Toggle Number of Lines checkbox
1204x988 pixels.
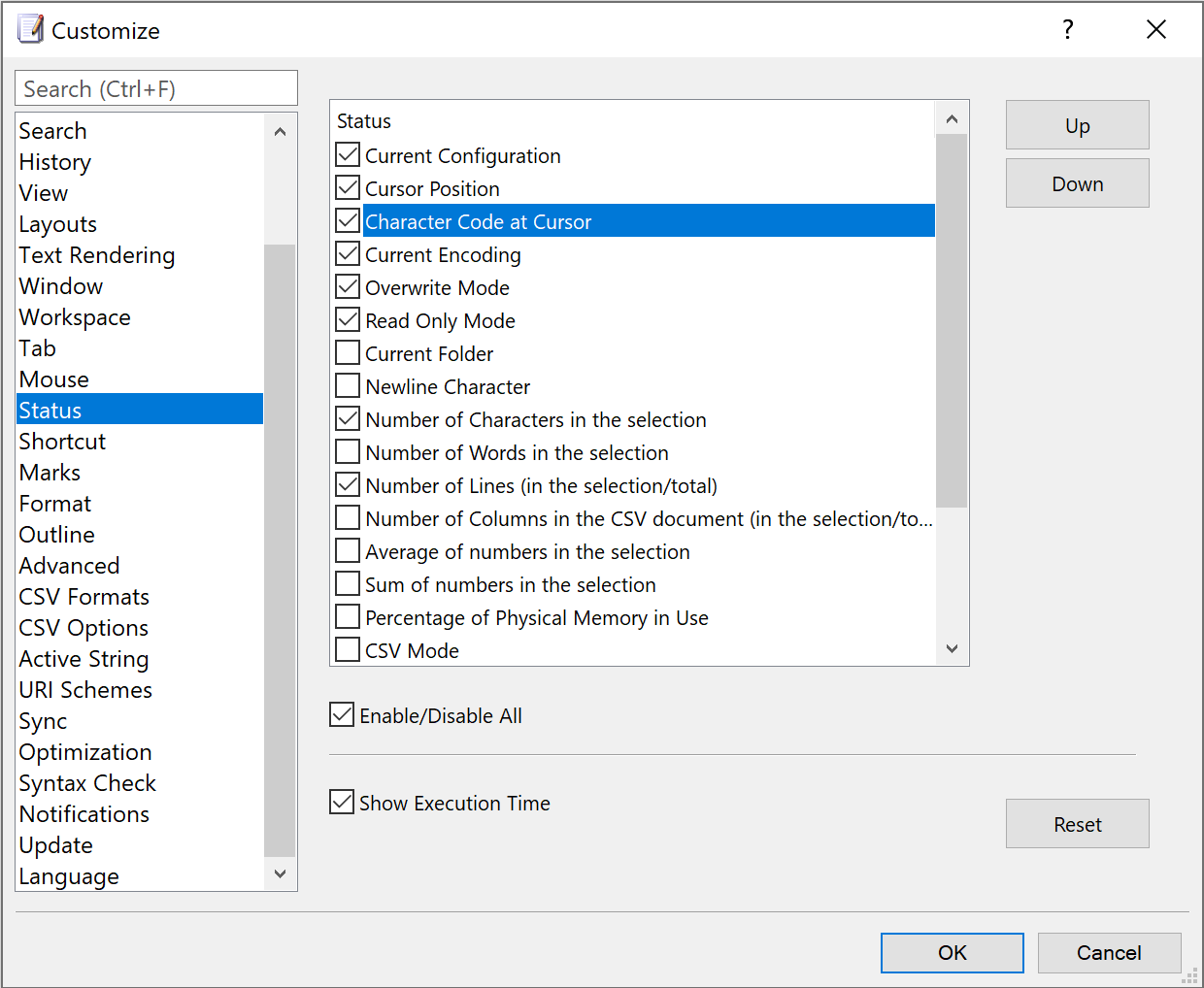pyautogui.click(x=348, y=484)
